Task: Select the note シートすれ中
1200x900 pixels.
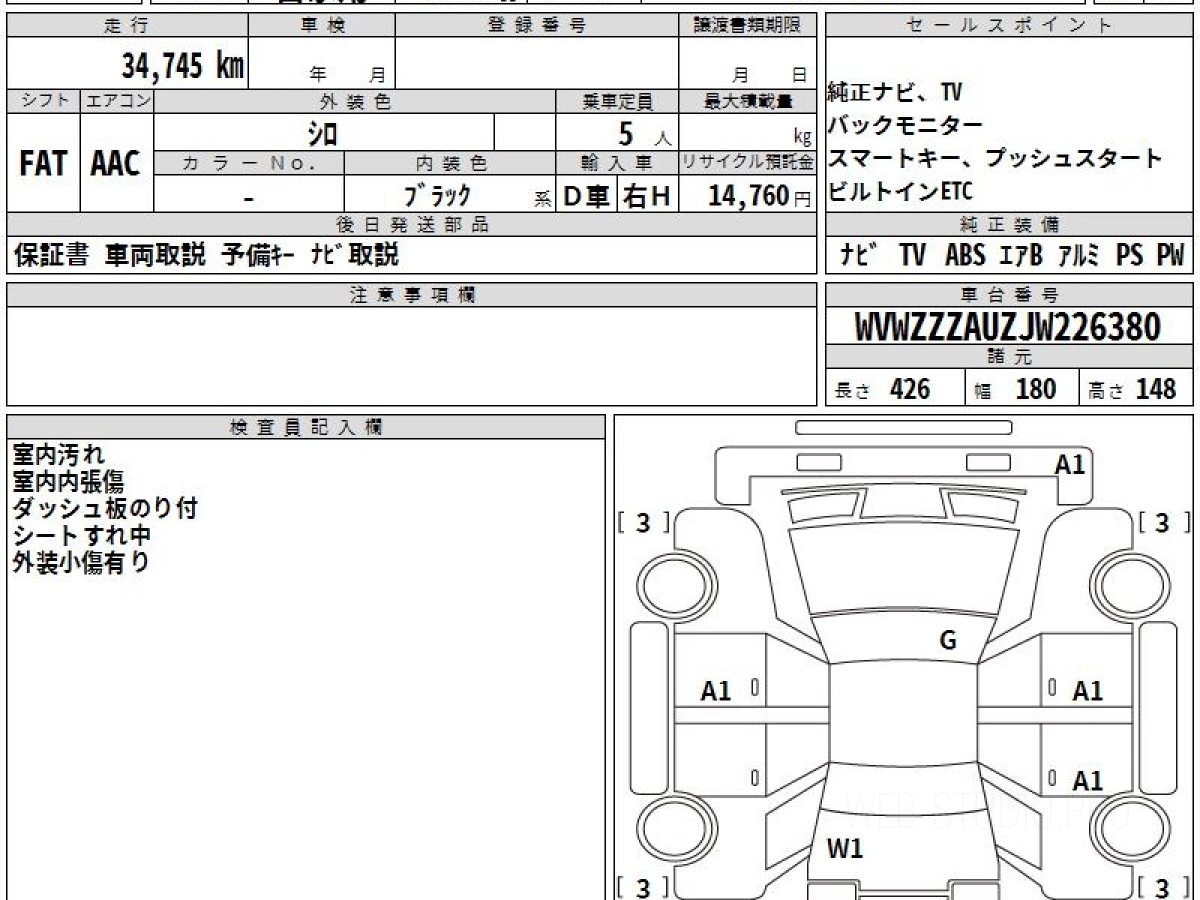Action: pos(81,535)
